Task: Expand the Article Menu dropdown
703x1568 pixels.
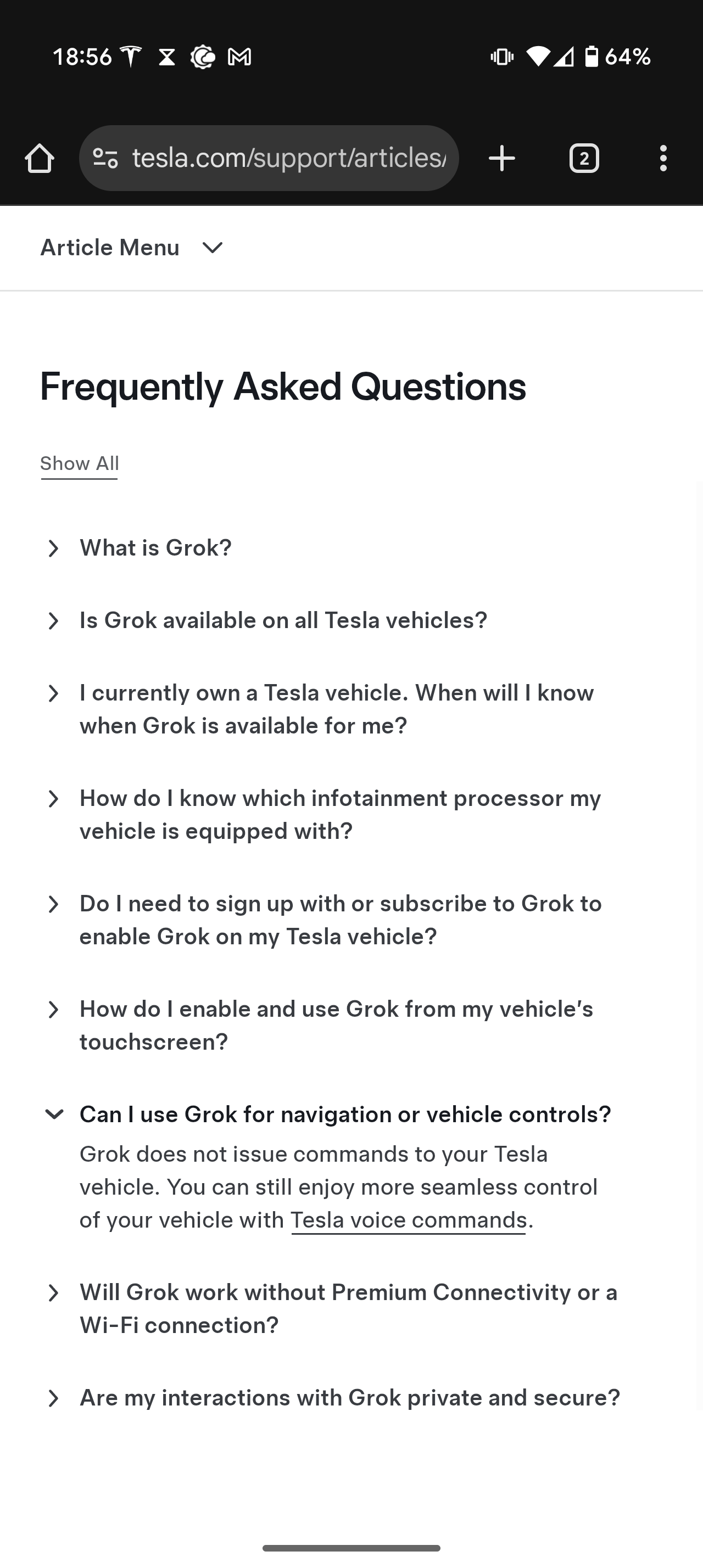Action: point(132,248)
